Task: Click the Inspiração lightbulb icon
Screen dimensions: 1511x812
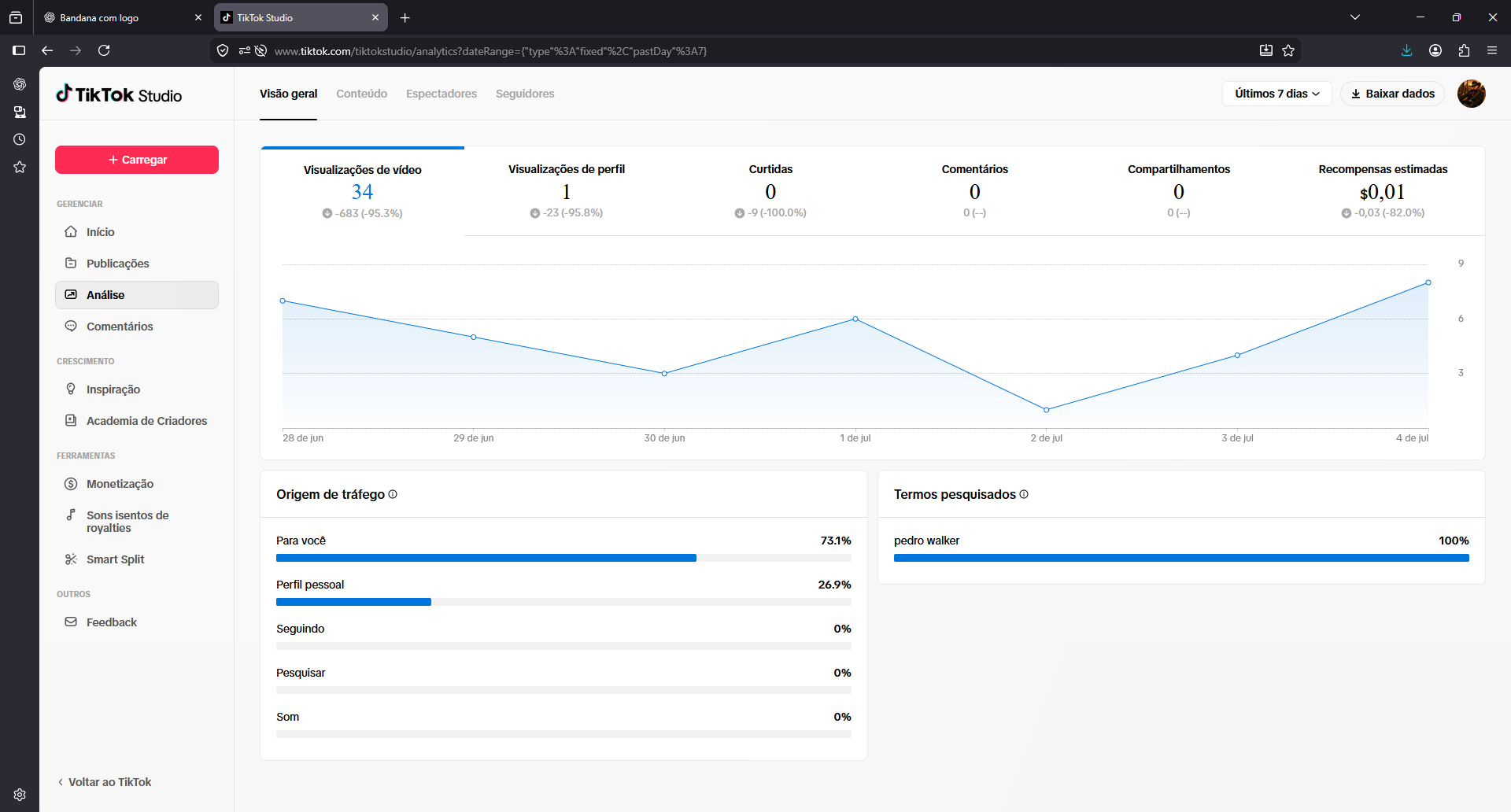Action: 71,389
